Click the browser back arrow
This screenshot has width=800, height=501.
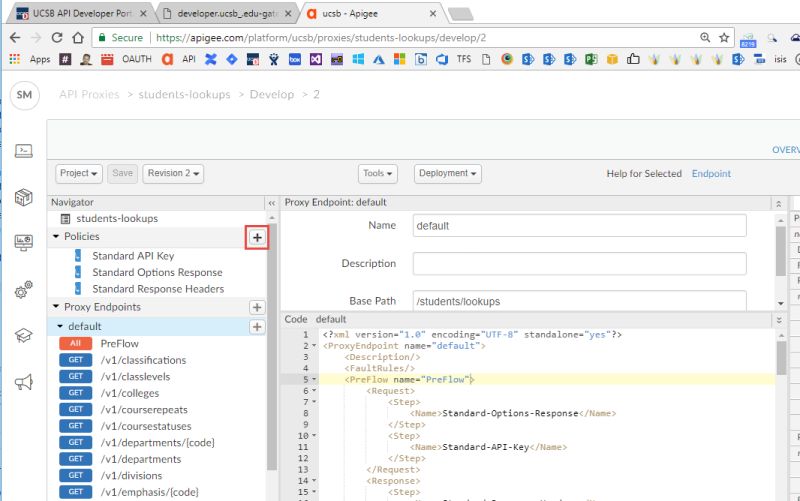[x=15, y=37]
